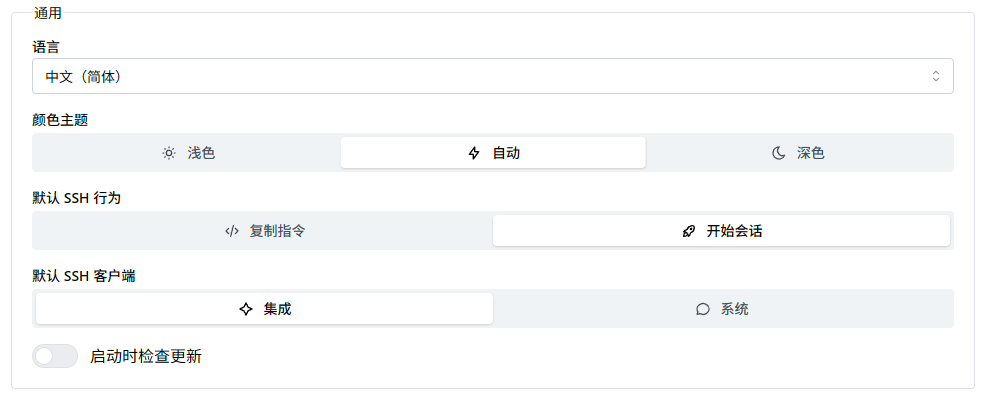Image resolution: width=985 pixels, height=401 pixels.
Task: Click the language dropdown chevron arrows
Action: click(936, 76)
